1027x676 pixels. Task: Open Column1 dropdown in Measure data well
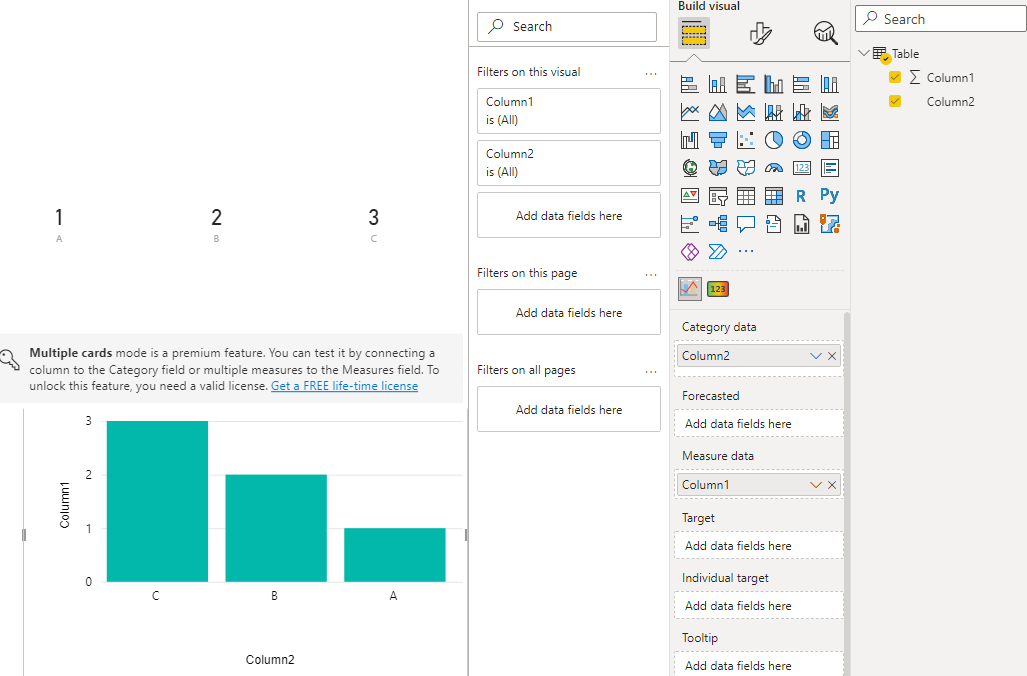[815, 485]
